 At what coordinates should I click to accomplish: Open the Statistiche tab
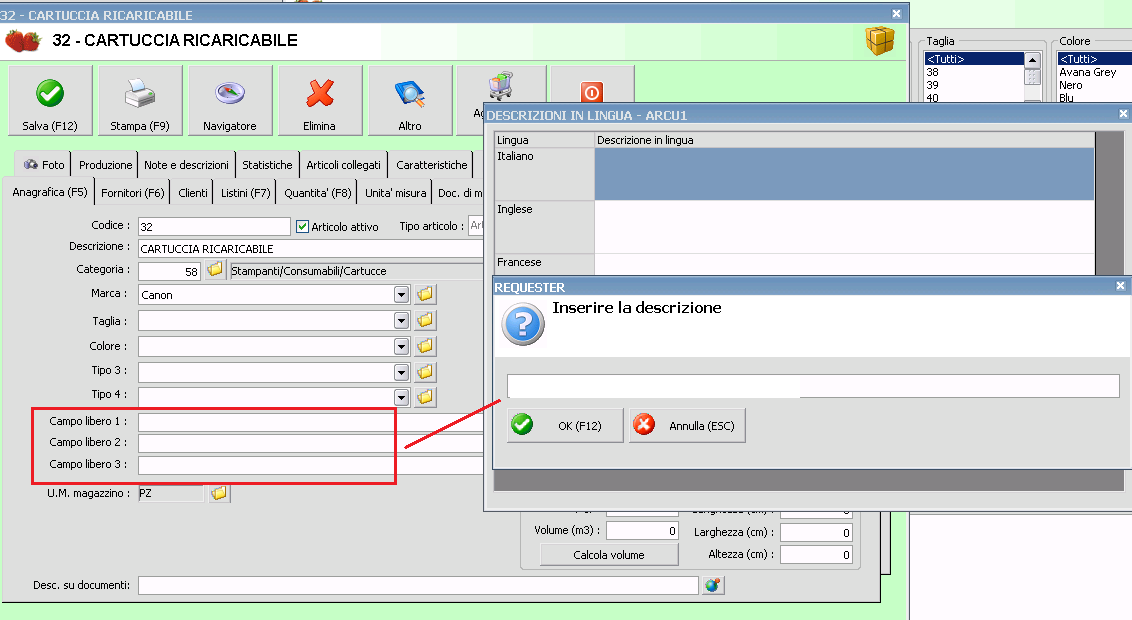click(267, 165)
